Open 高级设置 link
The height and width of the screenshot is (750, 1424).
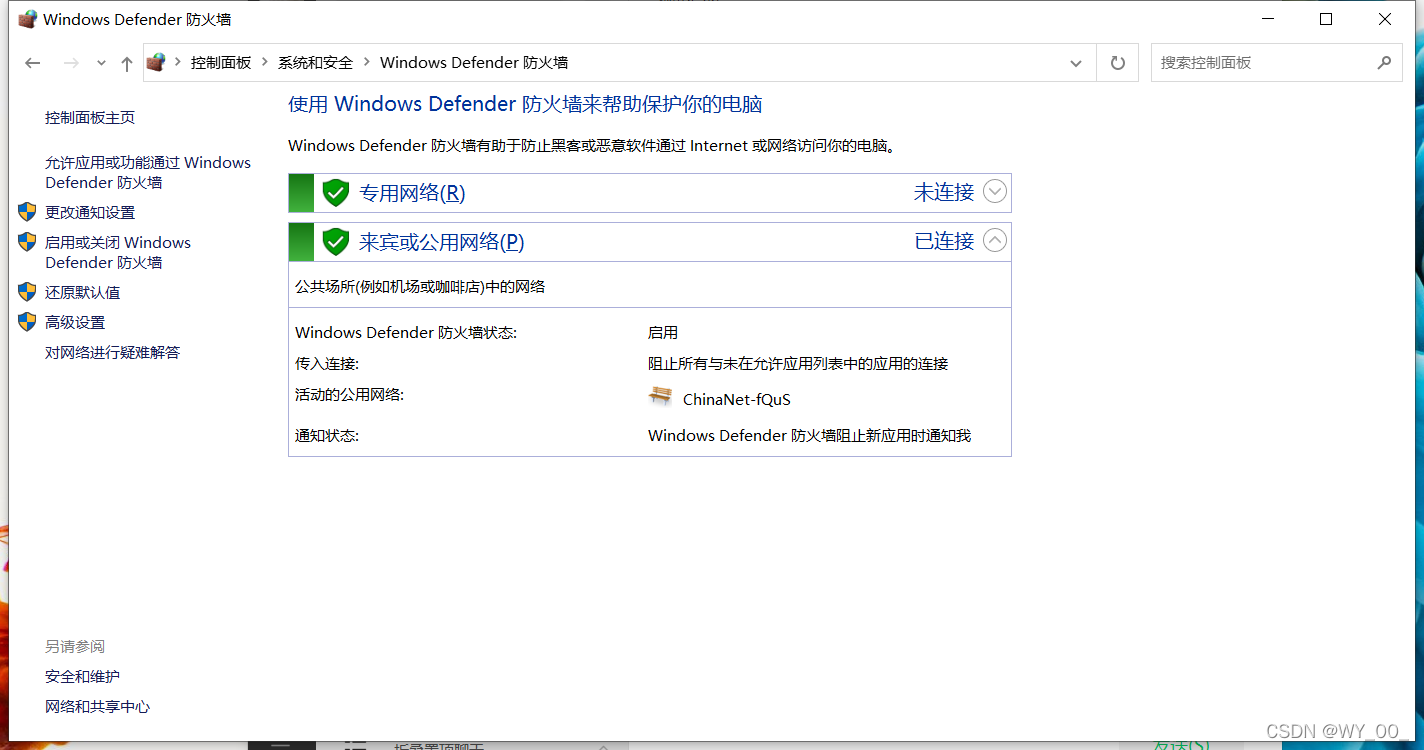75,322
